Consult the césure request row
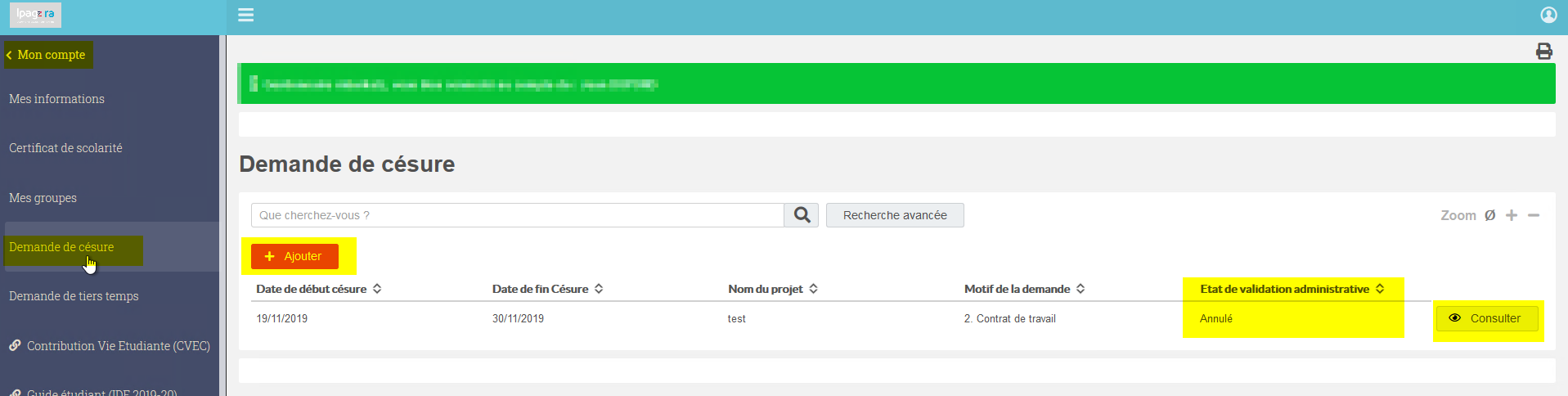This screenshot has width=1568, height=396. pos(1487,318)
